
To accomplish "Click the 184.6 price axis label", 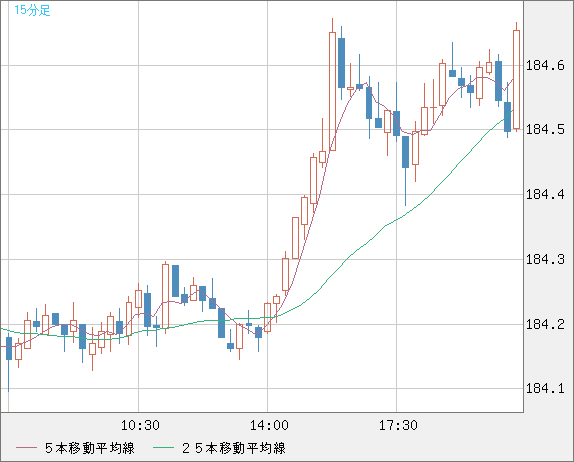I will [545, 66].
